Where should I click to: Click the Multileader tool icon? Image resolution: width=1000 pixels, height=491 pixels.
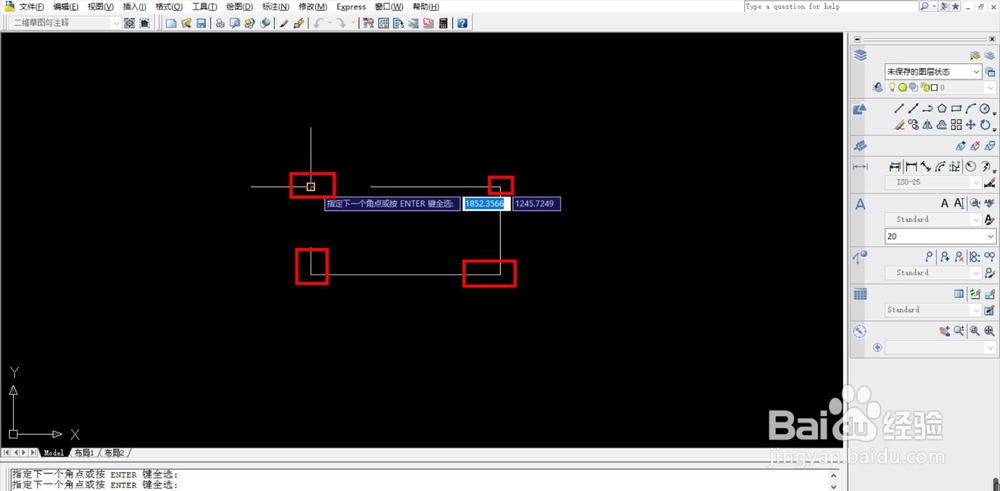pyautogui.click(x=929, y=256)
